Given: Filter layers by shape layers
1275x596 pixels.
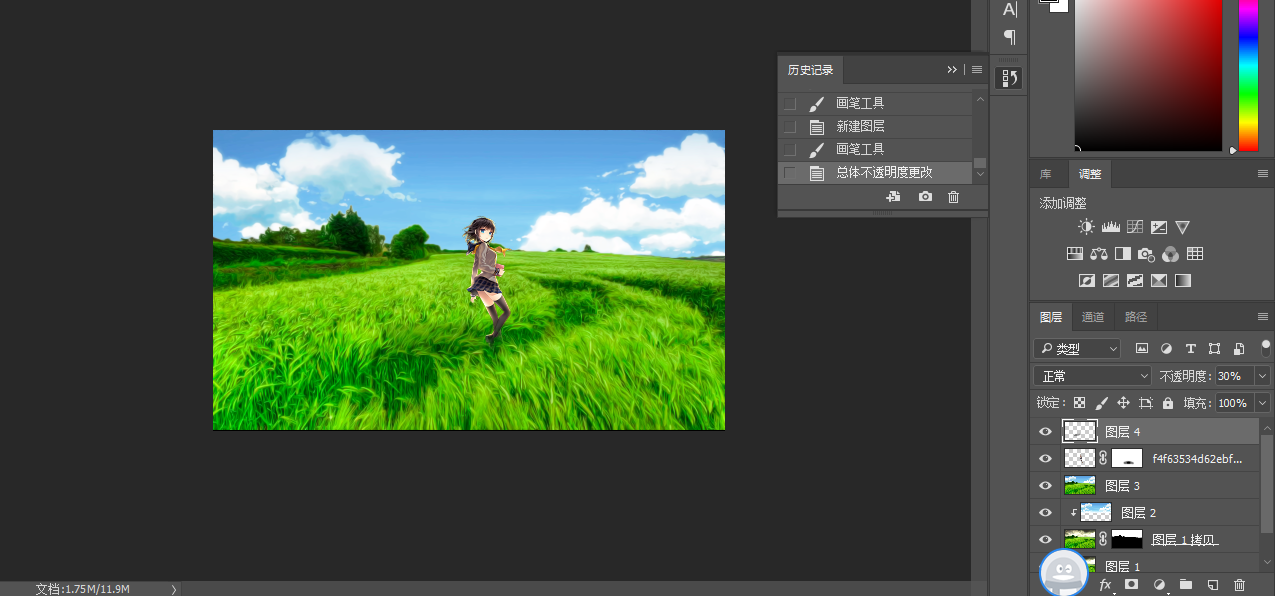Looking at the screenshot, I should click(1214, 349).
